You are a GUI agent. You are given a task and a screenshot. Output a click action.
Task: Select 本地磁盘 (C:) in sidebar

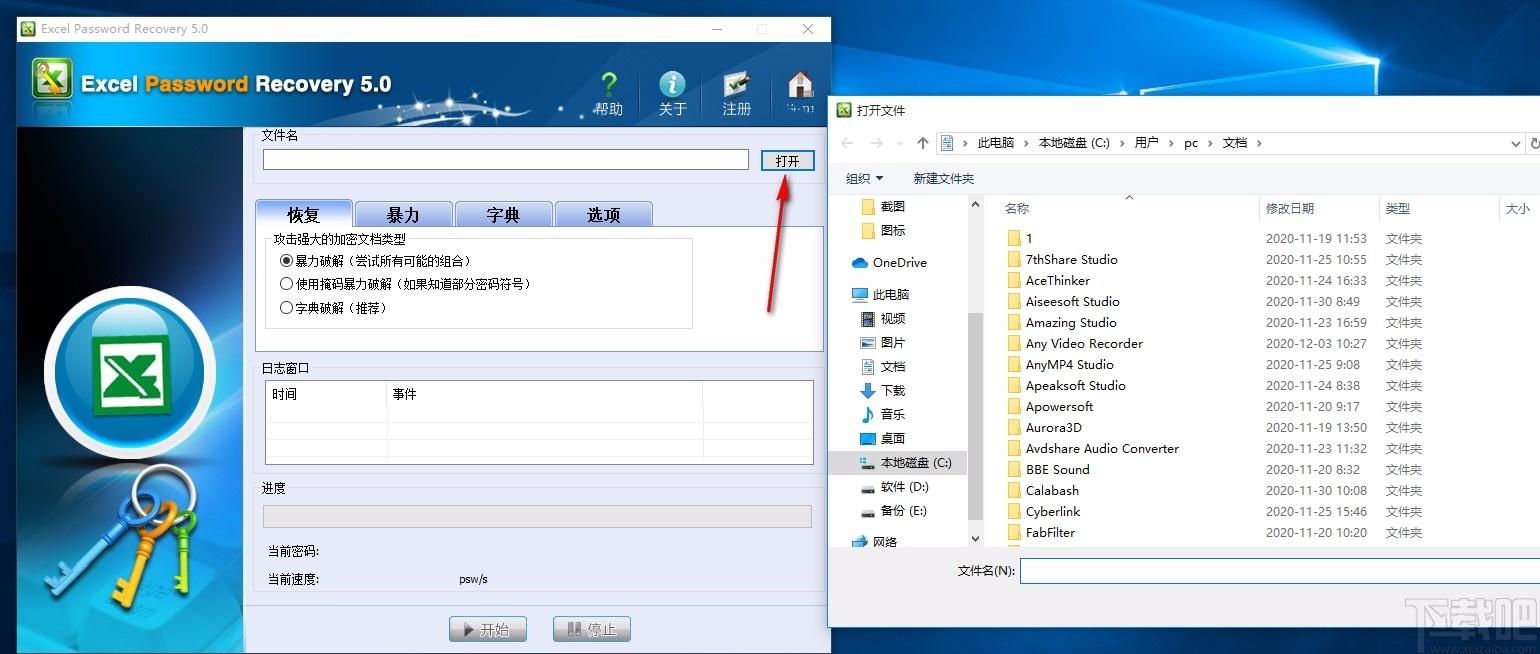(x=906, y=463)
